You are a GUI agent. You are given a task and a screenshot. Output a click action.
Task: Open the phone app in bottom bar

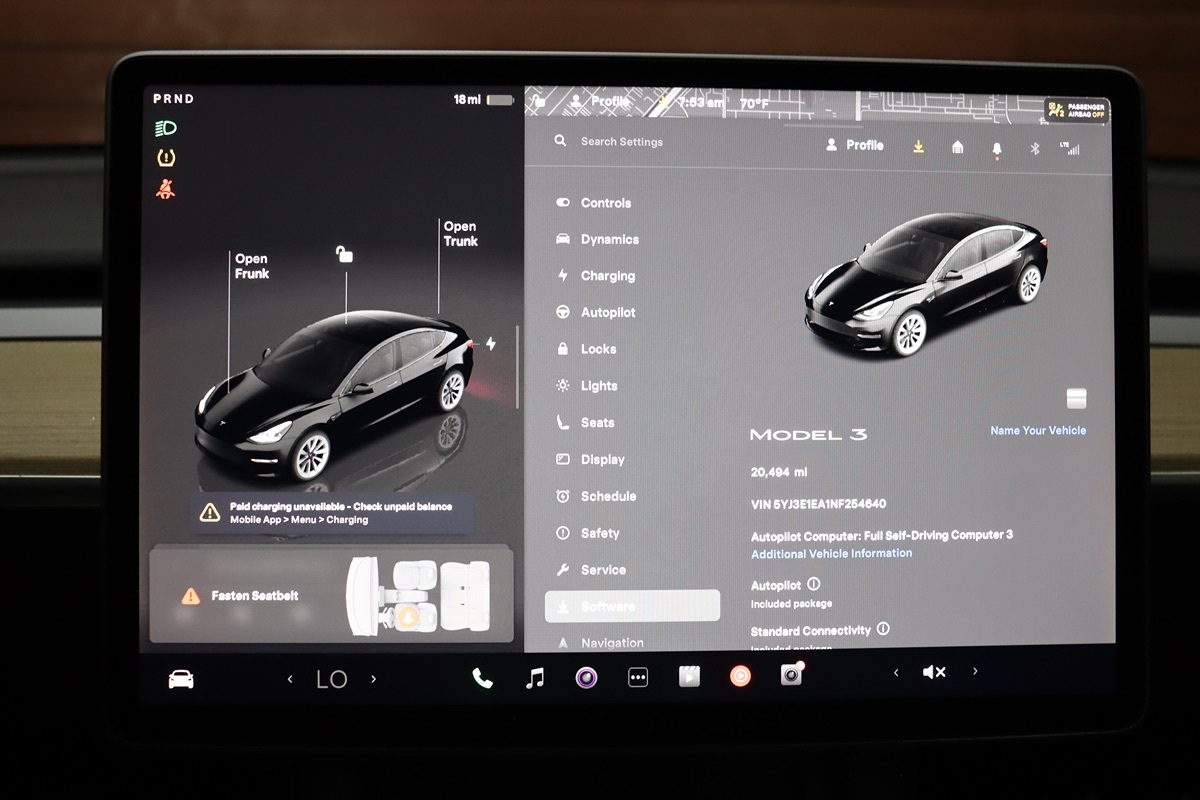pyautogui.click(x=482, y=678)
